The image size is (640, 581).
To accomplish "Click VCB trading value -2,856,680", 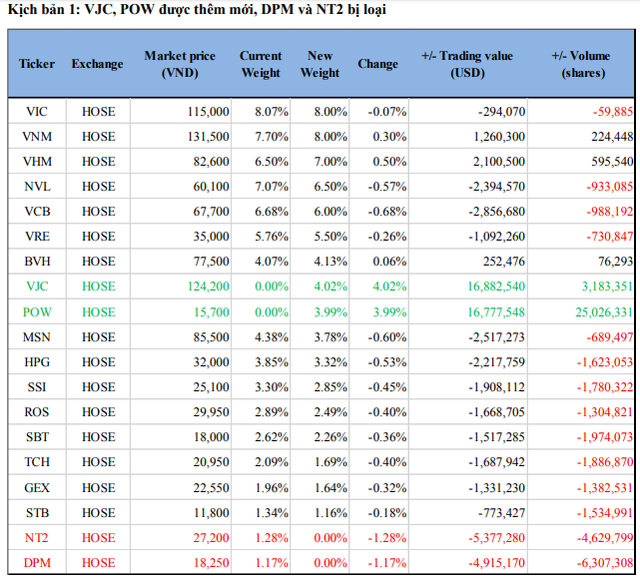I will [497, 211].
